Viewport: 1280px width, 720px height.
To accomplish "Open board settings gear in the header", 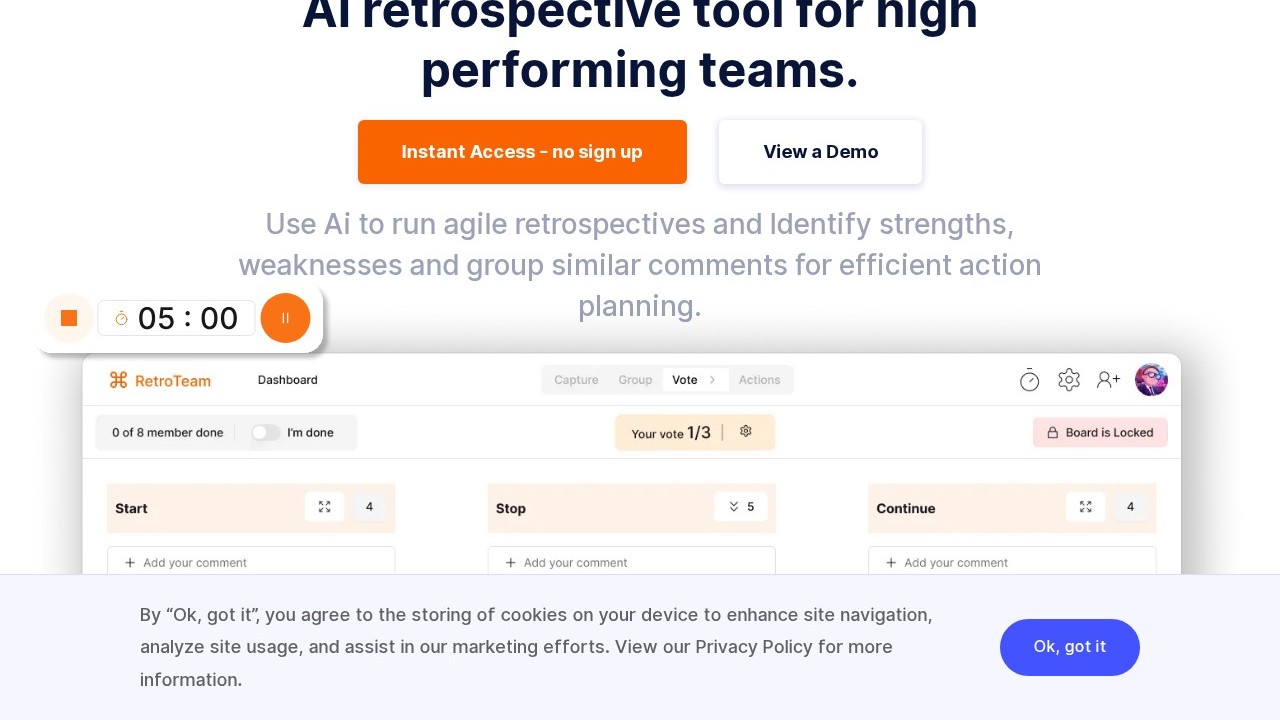I will pos(1069,380).
